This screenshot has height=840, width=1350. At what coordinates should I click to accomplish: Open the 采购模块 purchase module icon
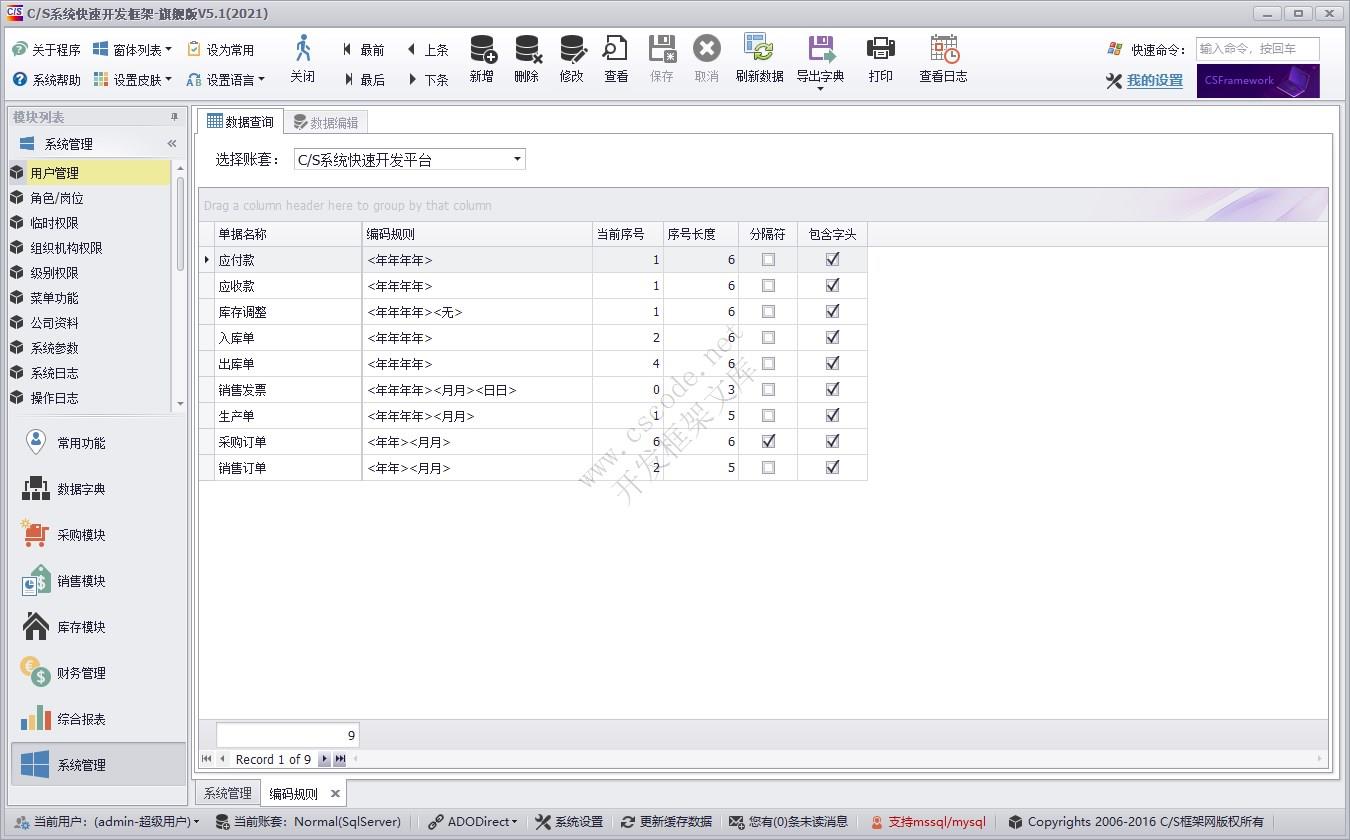click(36, 534)
